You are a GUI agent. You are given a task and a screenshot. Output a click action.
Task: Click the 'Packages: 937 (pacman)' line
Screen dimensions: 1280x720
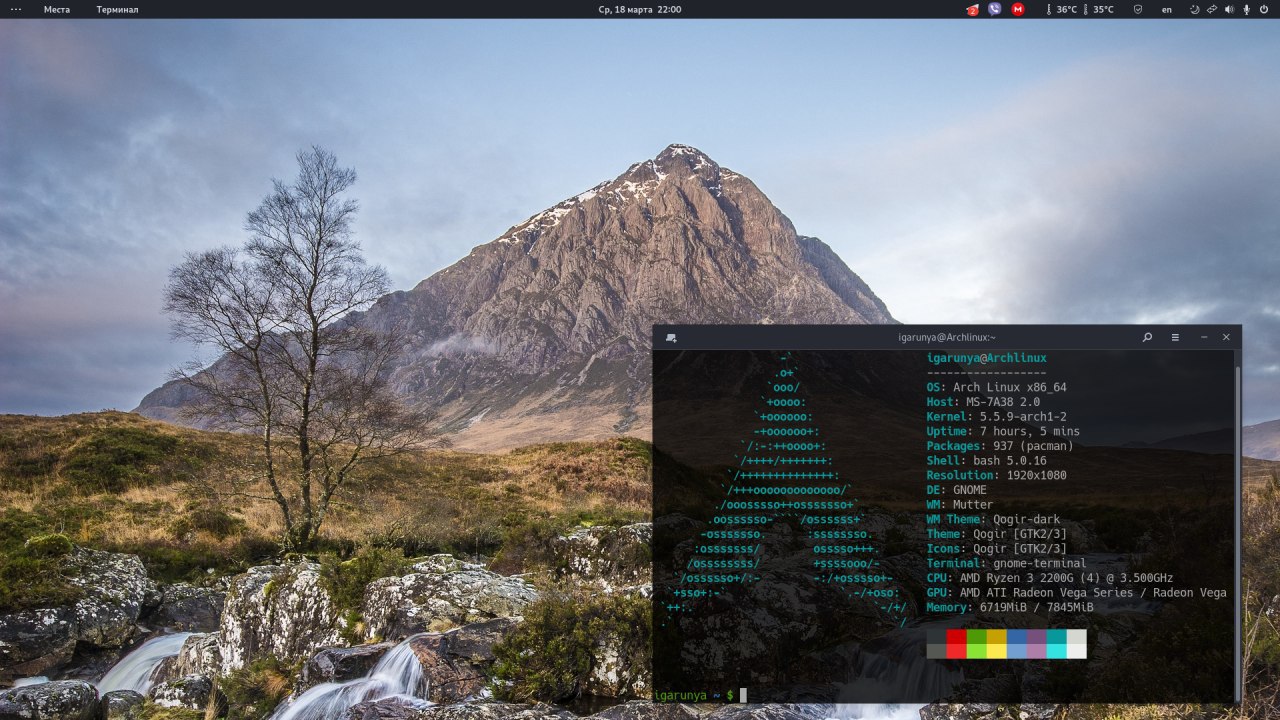tap(1000, 446)
